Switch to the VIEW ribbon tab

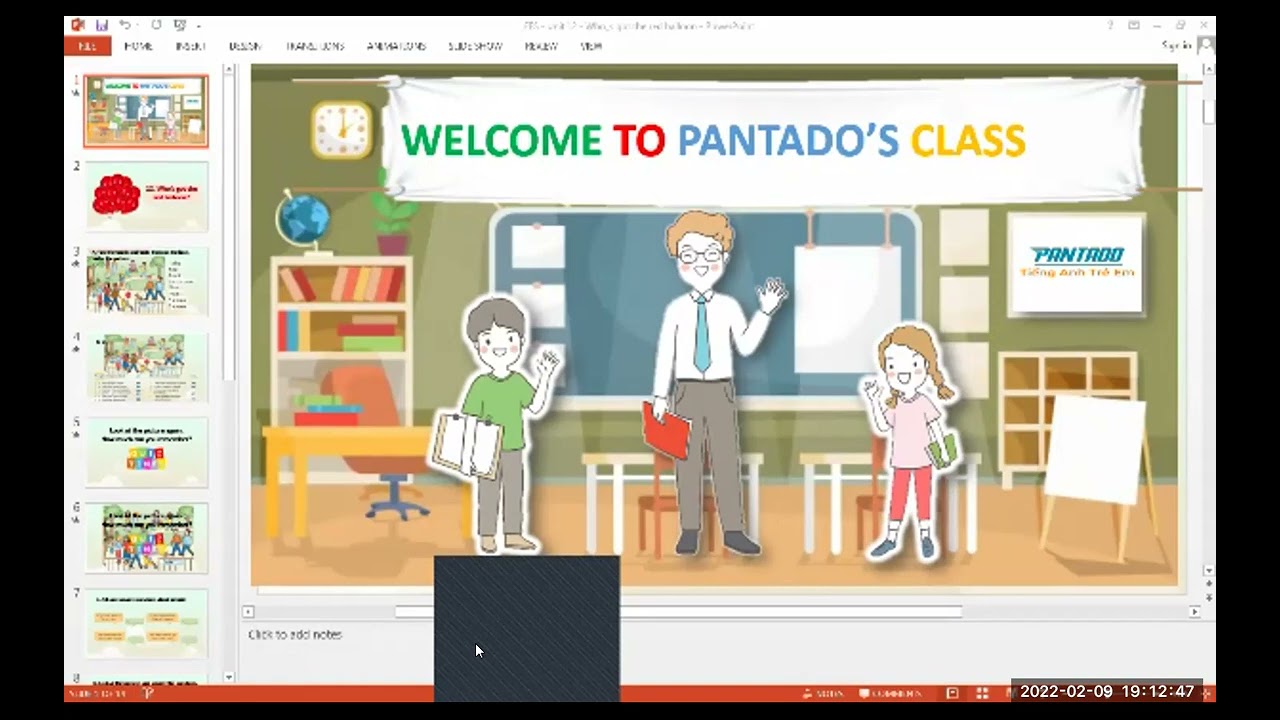[x=590, y=46]
